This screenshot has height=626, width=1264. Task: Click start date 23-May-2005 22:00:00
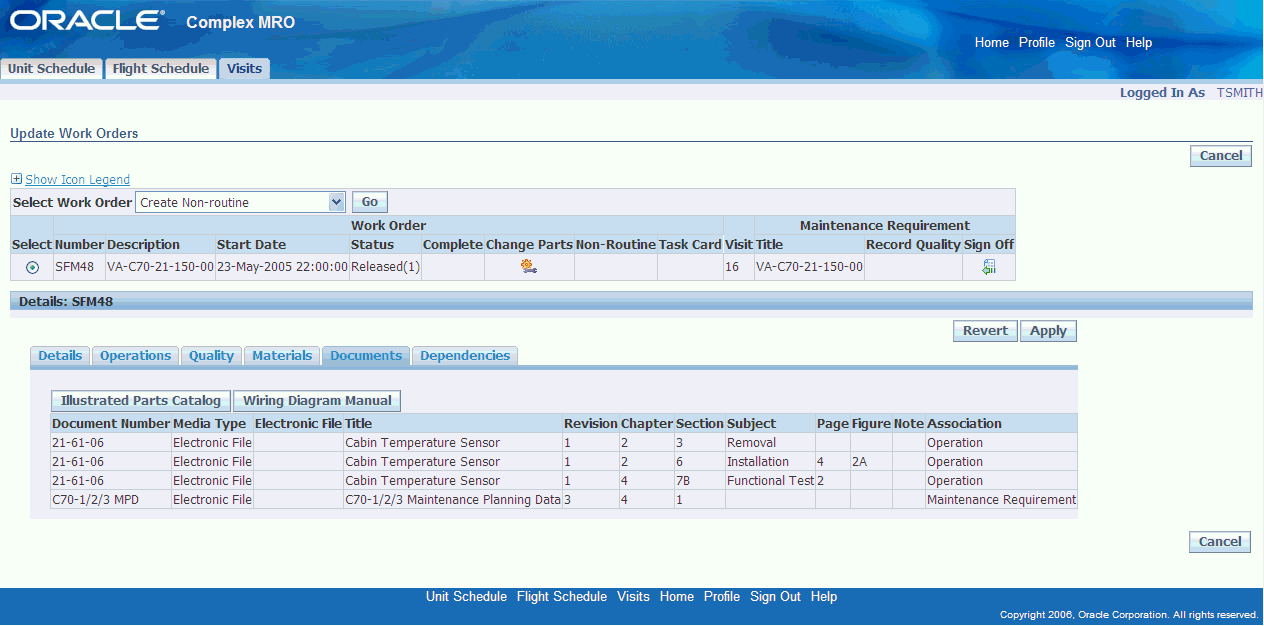[282, 267]
